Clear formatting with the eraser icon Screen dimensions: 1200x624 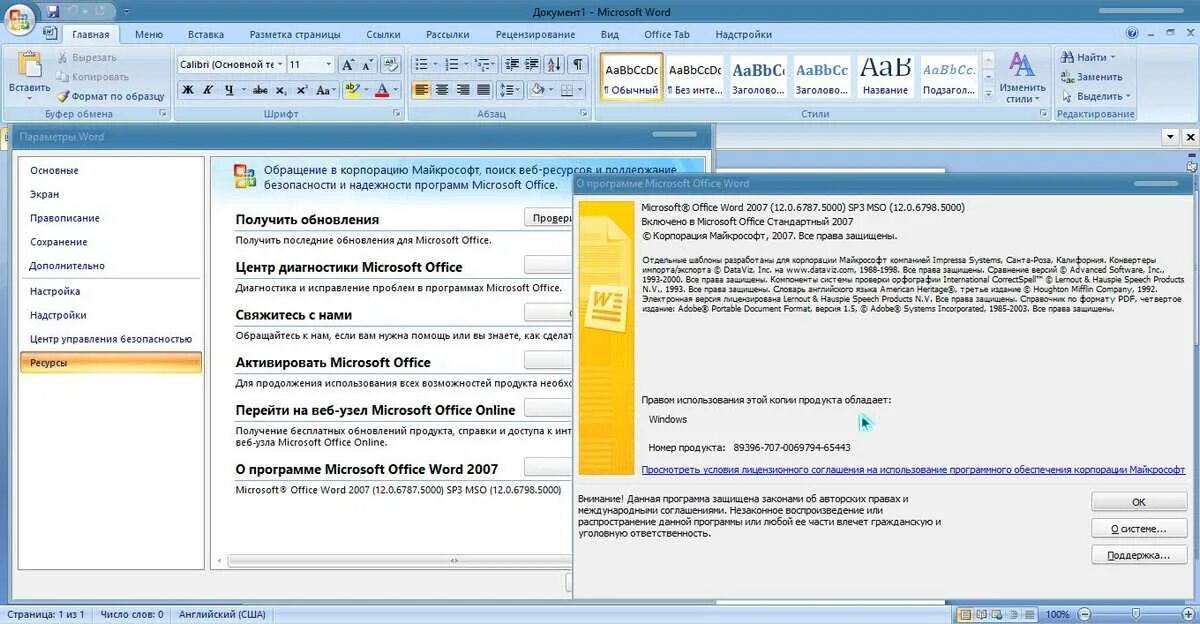(390, 64)
